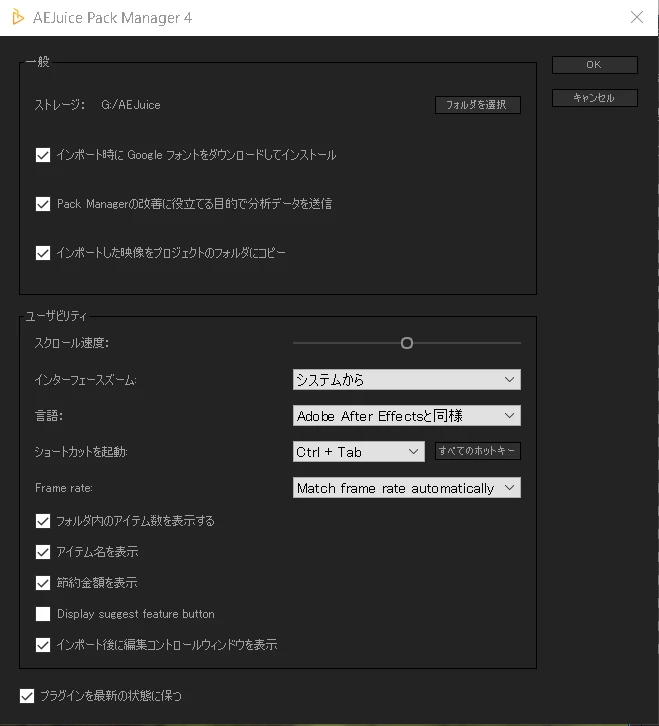
Task: Disable 分析データを送信 checkbox
Action: (43, 204)
